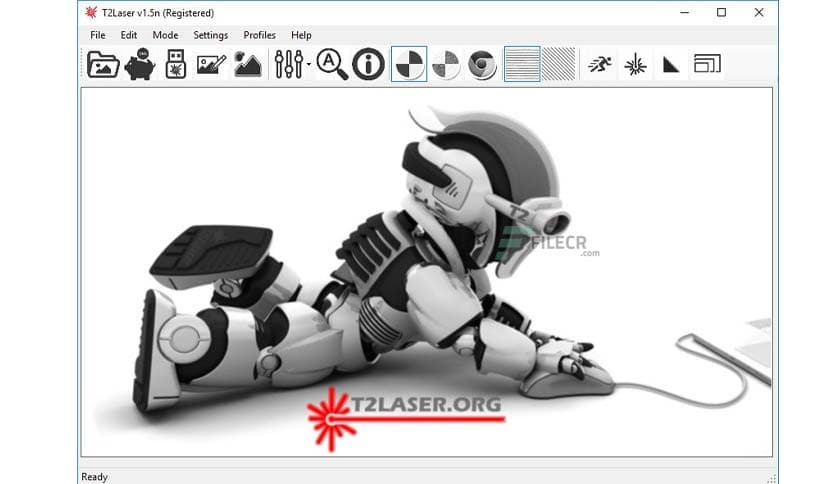836x484 pixels.
Task: Open the Profiles menu
Action: pos(260,35)
